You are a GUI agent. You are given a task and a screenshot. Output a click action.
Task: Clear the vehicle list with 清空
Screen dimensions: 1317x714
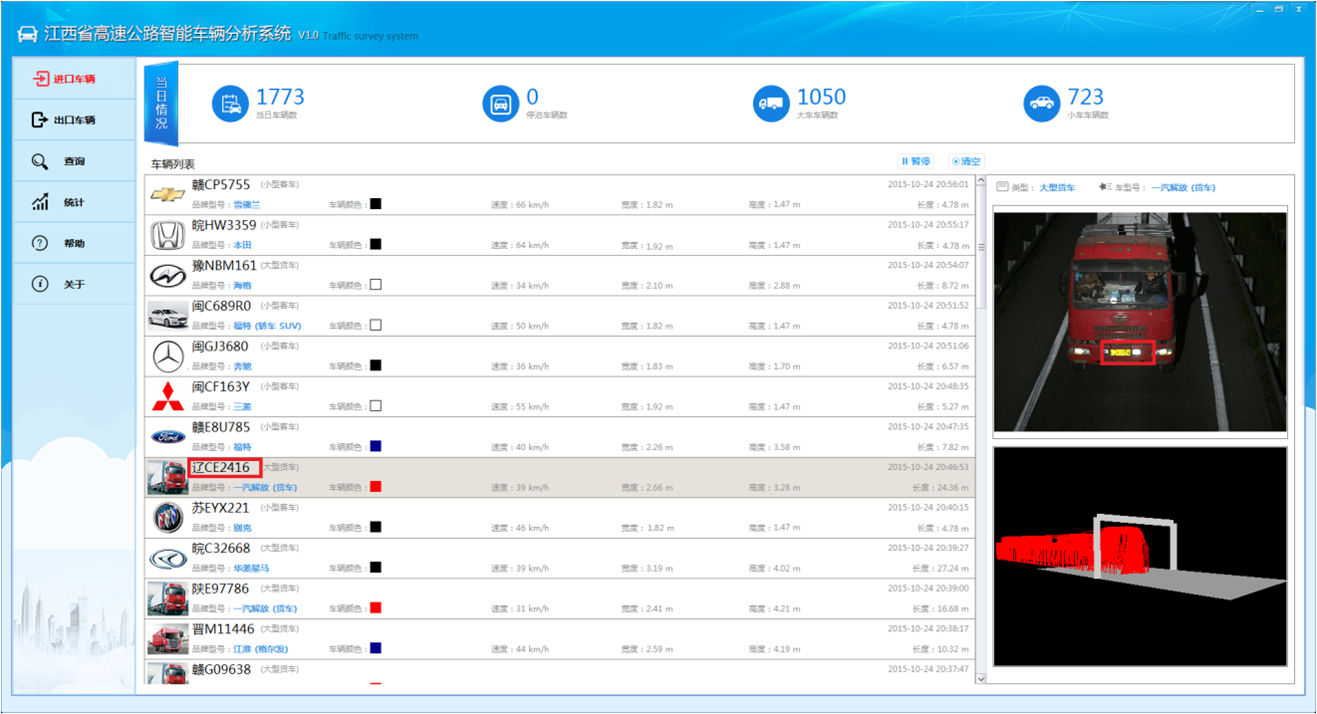966,161
